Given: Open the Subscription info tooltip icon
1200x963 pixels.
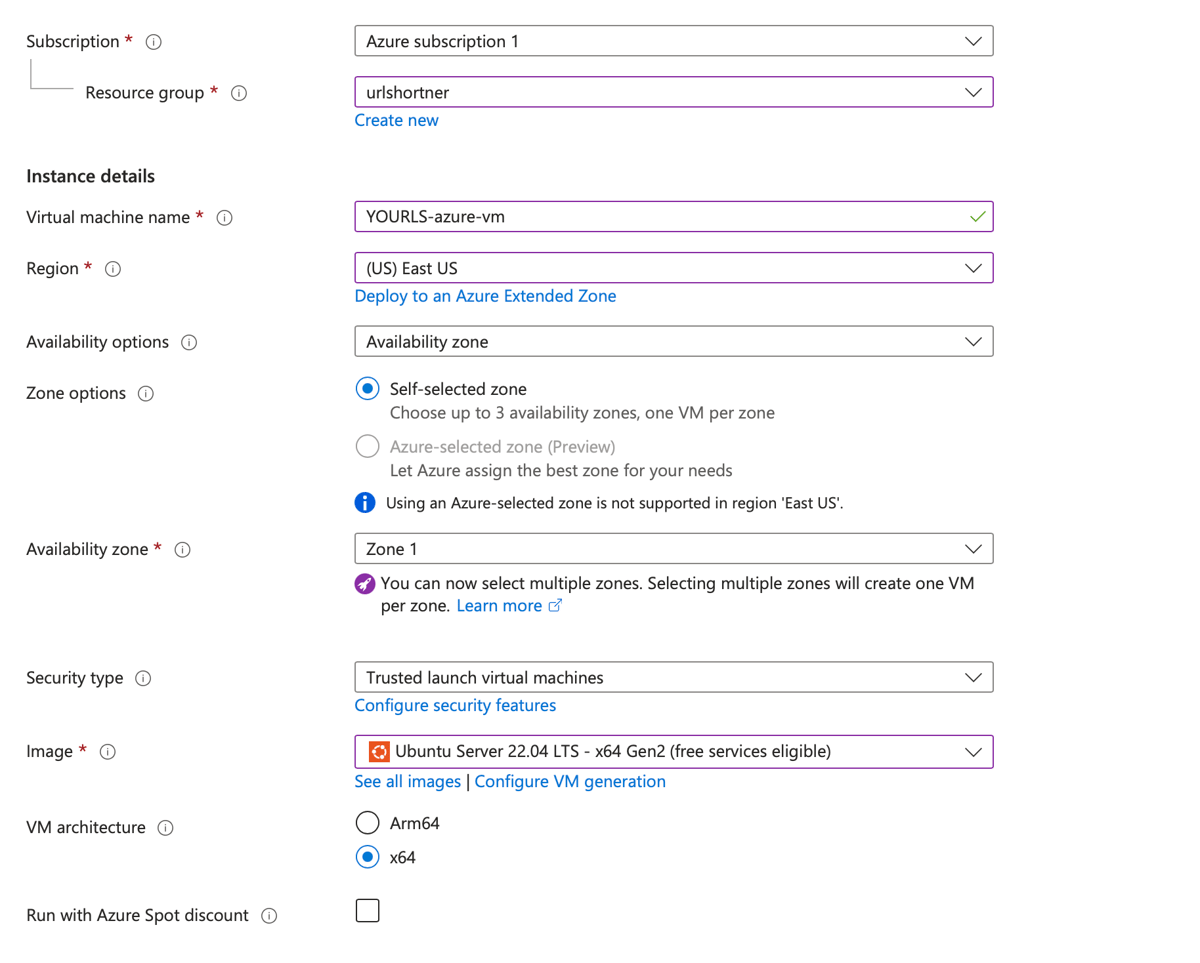Looking at the screenshot, I should tap(154, 42).
